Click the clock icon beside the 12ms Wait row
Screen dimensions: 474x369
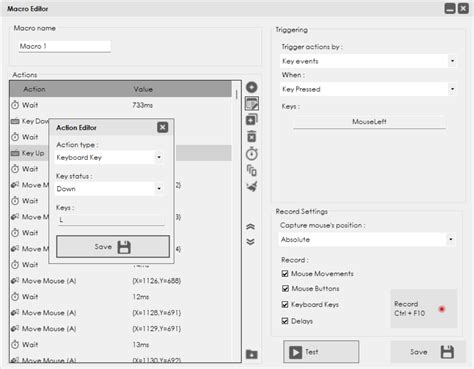point(15,297)
